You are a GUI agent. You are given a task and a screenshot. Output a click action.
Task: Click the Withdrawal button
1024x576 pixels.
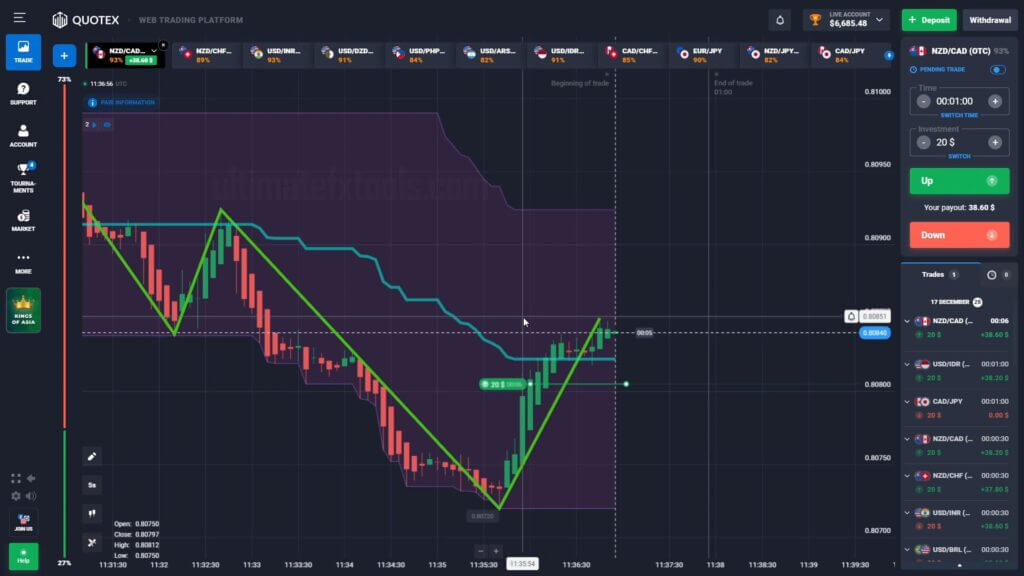coord(990,20)
